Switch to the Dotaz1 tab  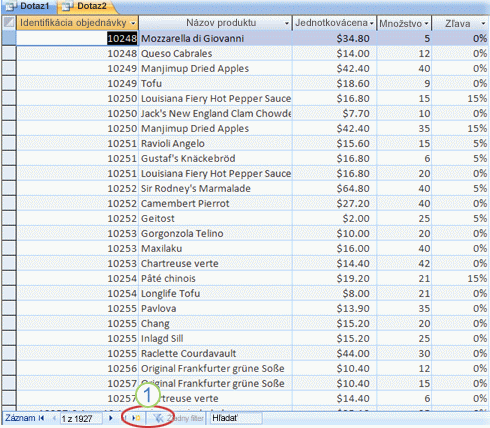pos(29,6)
